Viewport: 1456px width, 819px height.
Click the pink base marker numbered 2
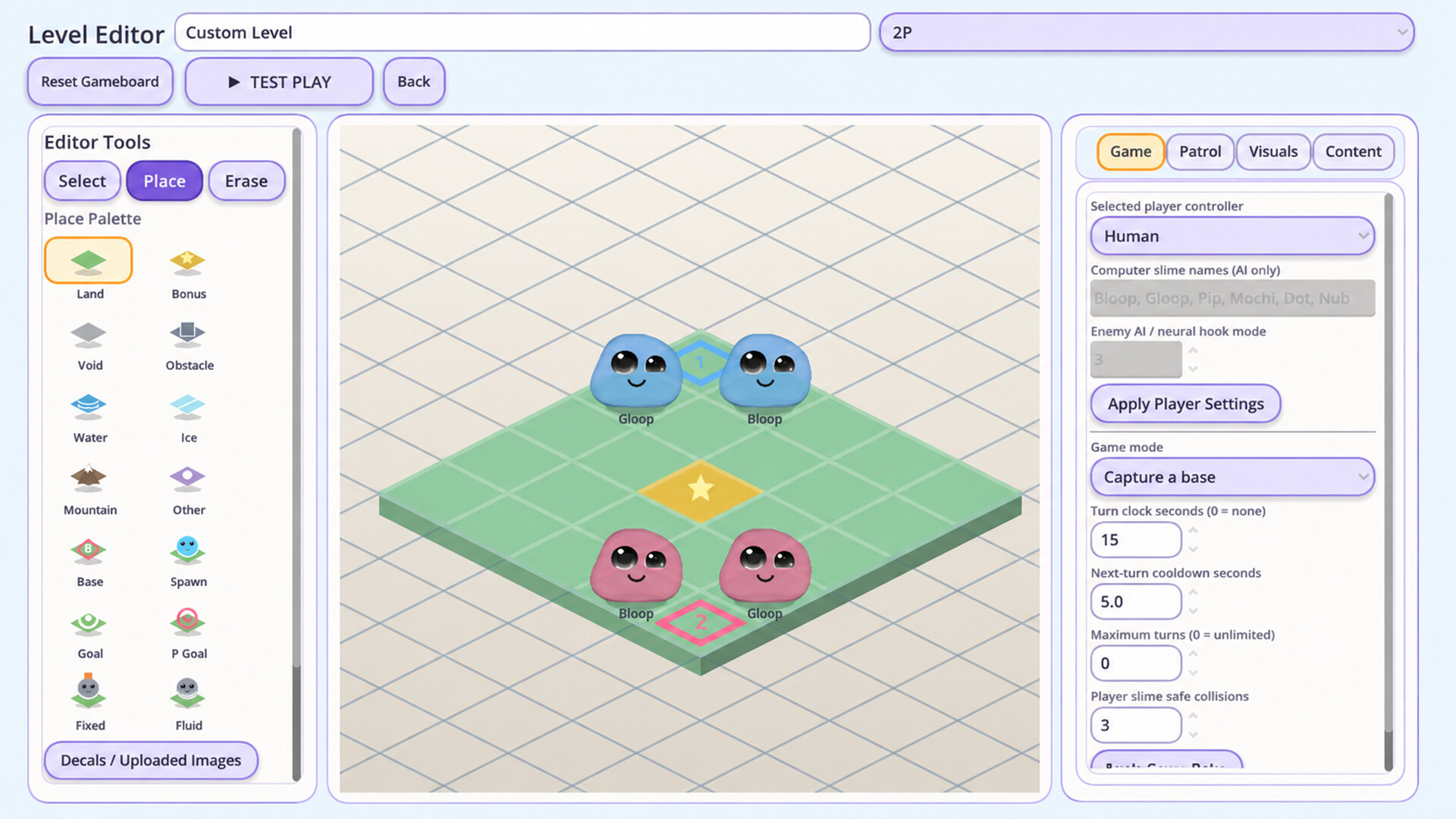[x=700, y=623]
